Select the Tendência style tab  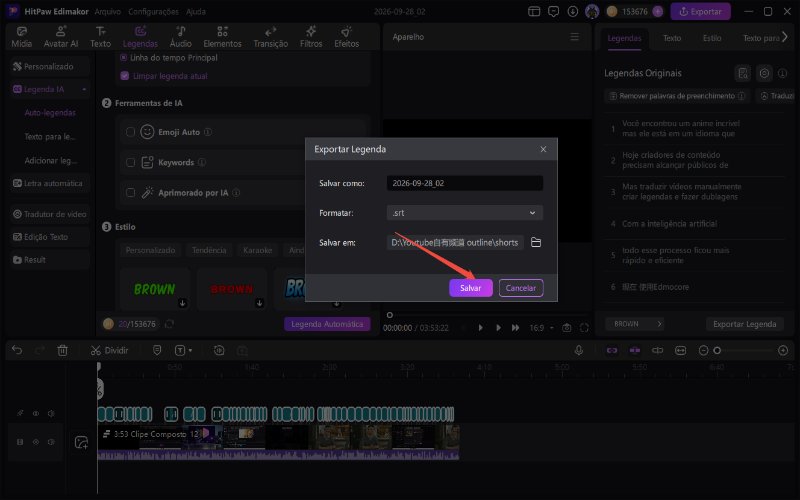coord(209,250)
